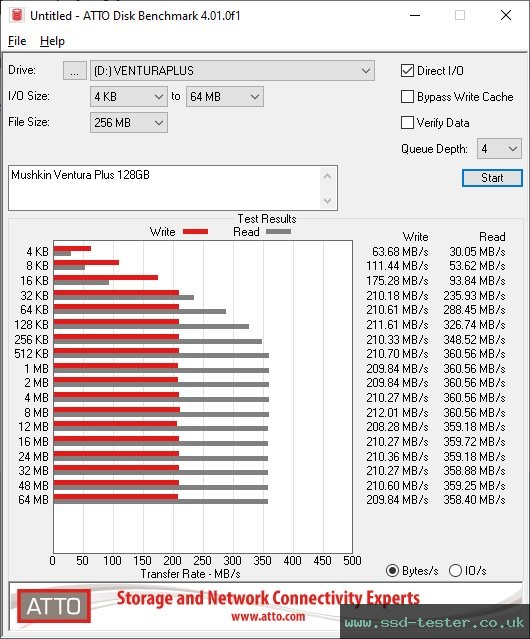Click the Read column header in results
Image resolution: width=530 pixels, height=639 pixels.
pos(492,237)
